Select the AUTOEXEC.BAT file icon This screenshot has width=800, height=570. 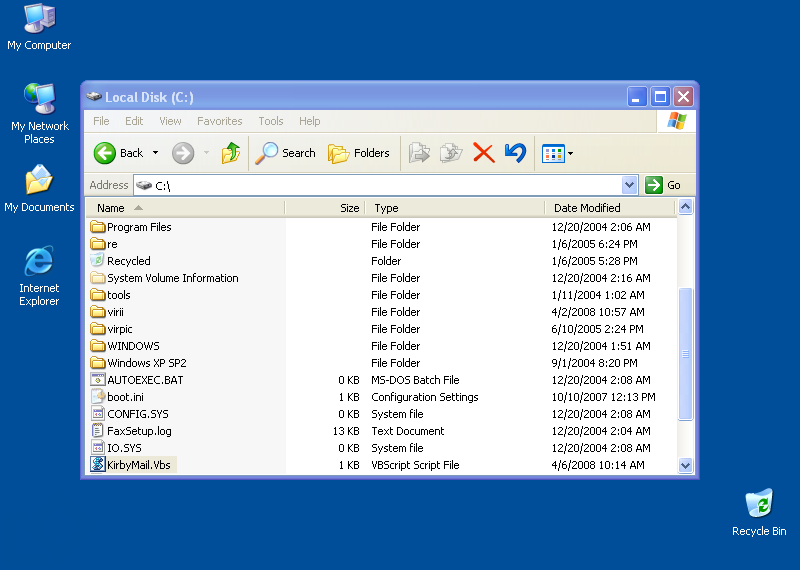[x=97, y=380]
